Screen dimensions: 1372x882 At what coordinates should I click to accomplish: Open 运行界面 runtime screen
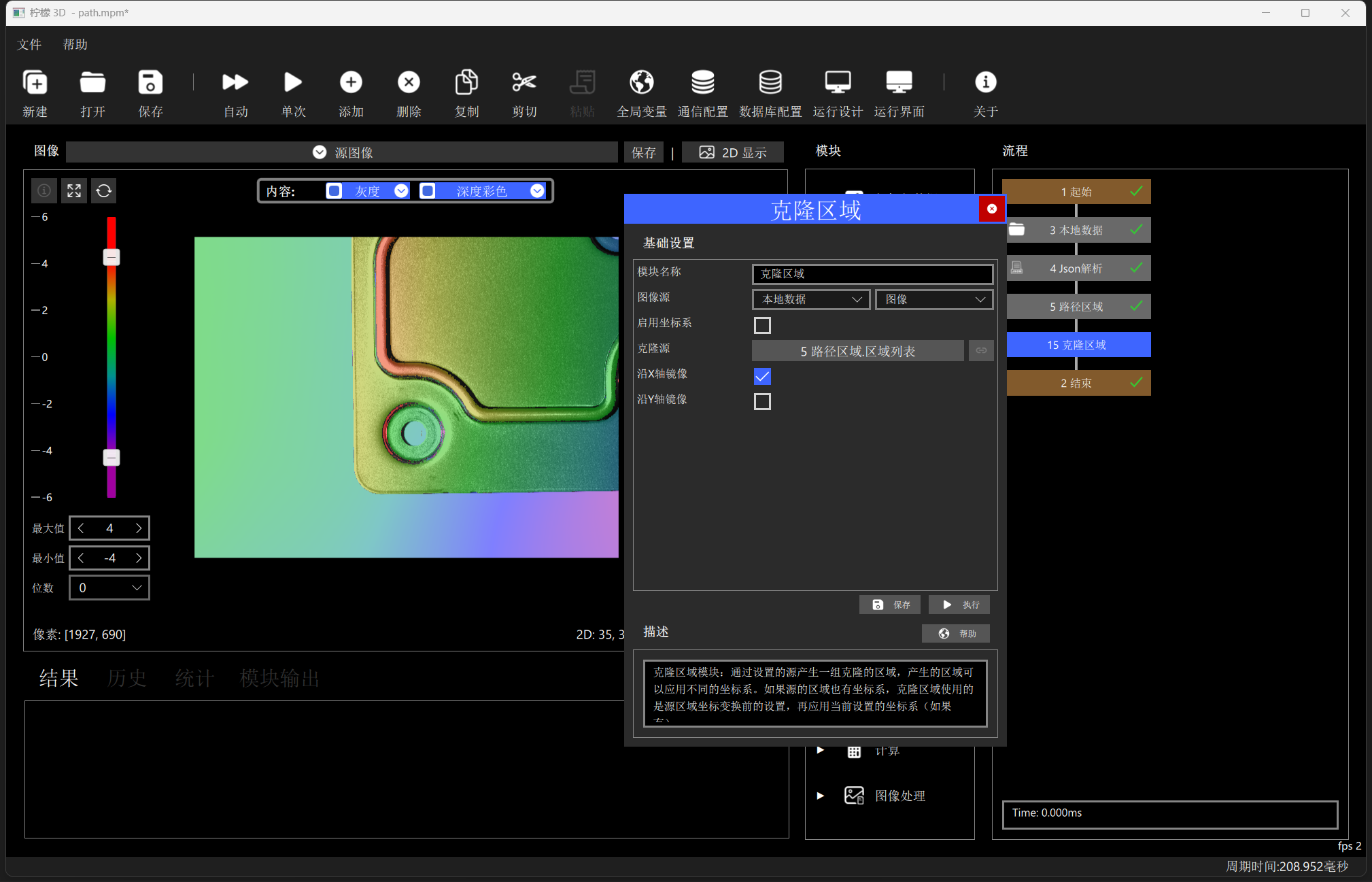[x=899, y=82]
